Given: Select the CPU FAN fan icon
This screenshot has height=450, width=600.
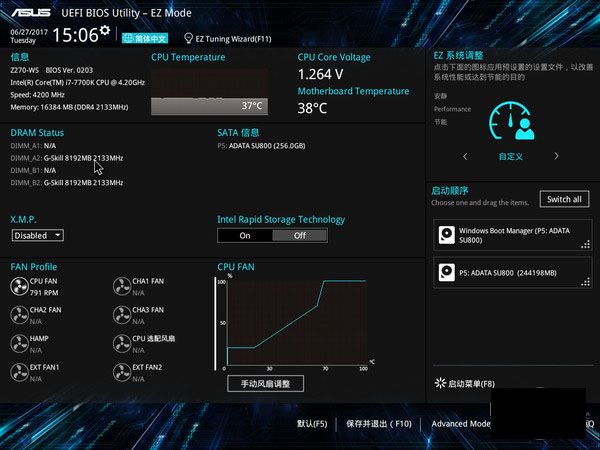Looking at the screenshot, I should [19, 287].
